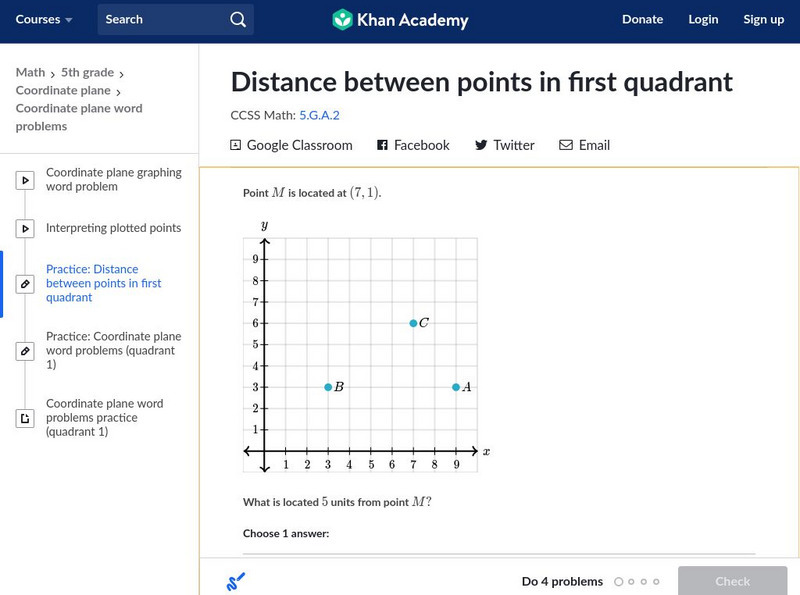Share via the Google Classroom icon
Image resolution: width=800 pixels, height=595 pixels.
click(236, 145)
